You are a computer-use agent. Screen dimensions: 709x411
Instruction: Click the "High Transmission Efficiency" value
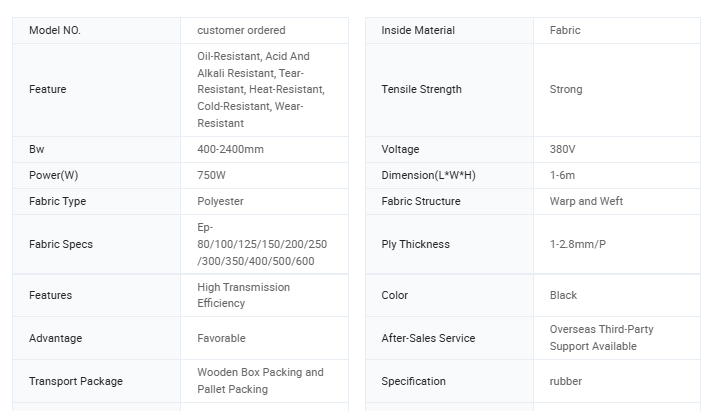(x=243, y=295)
